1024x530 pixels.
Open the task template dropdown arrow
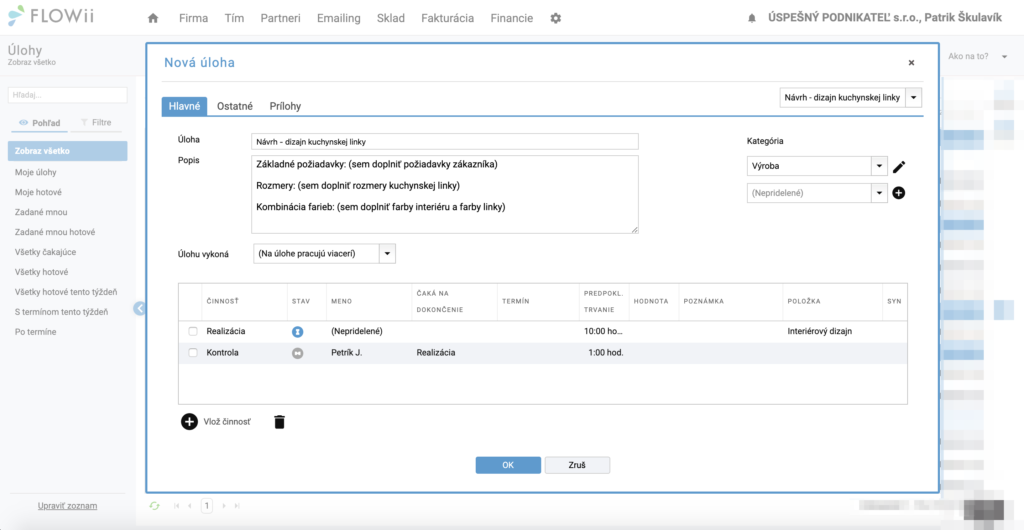click(x=914, y=98)
